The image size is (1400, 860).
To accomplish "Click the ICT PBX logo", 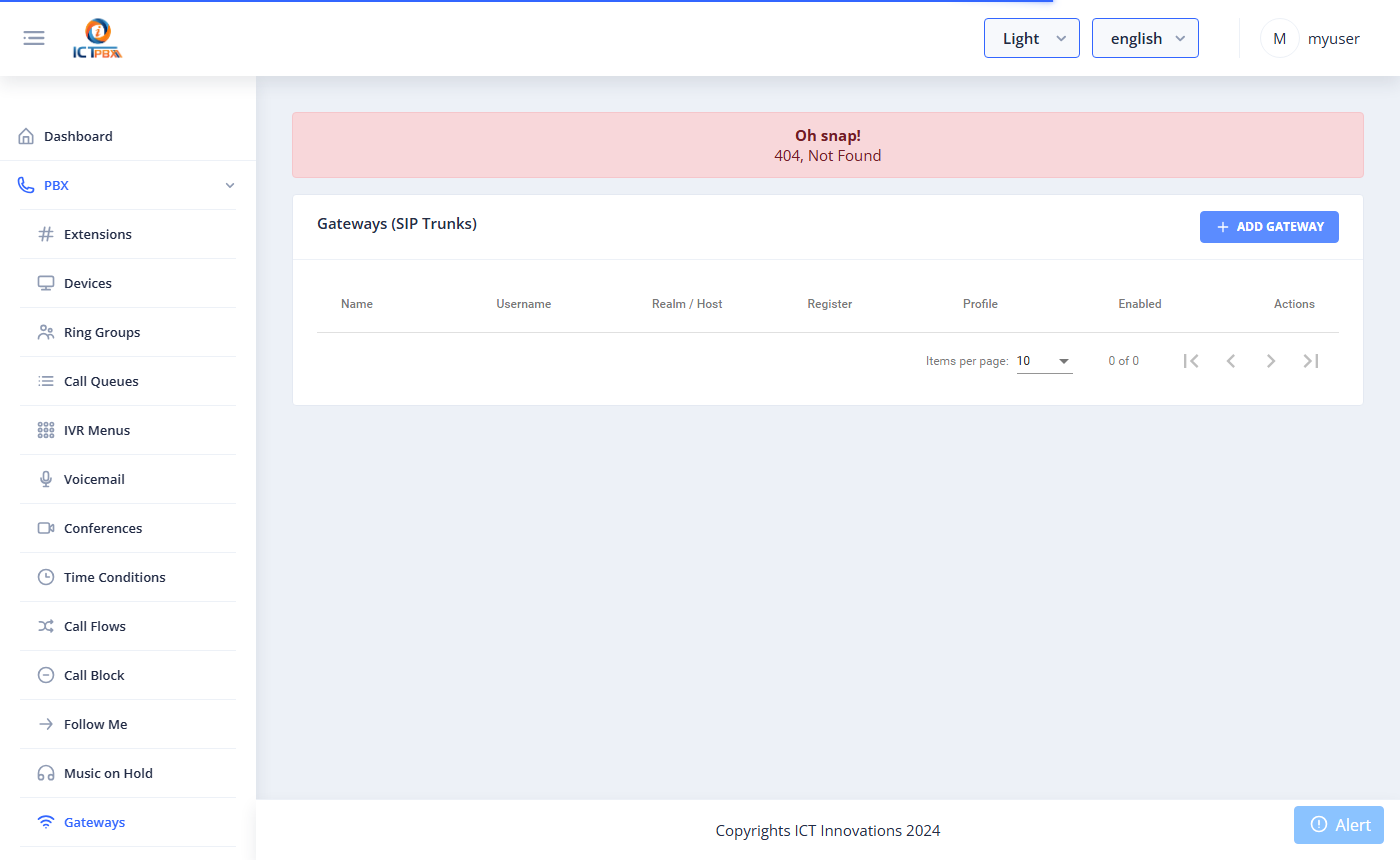I will point(97,39).
